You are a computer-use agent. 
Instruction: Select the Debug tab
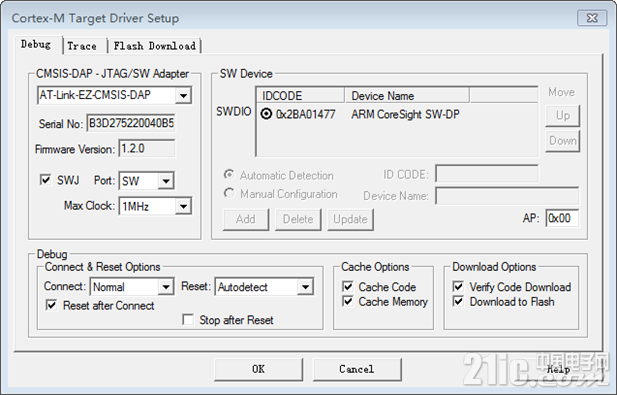pos(36,44)
